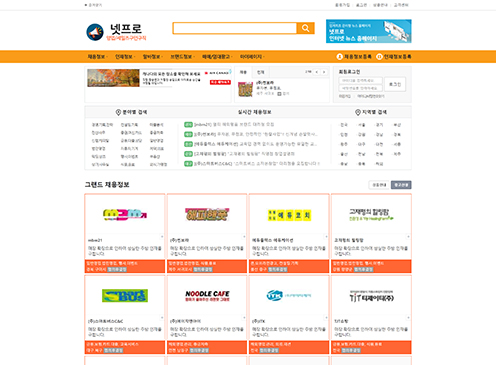Open the [고재영의 힐링팜] real-time listing
The image size is (496, 365).
244,154
